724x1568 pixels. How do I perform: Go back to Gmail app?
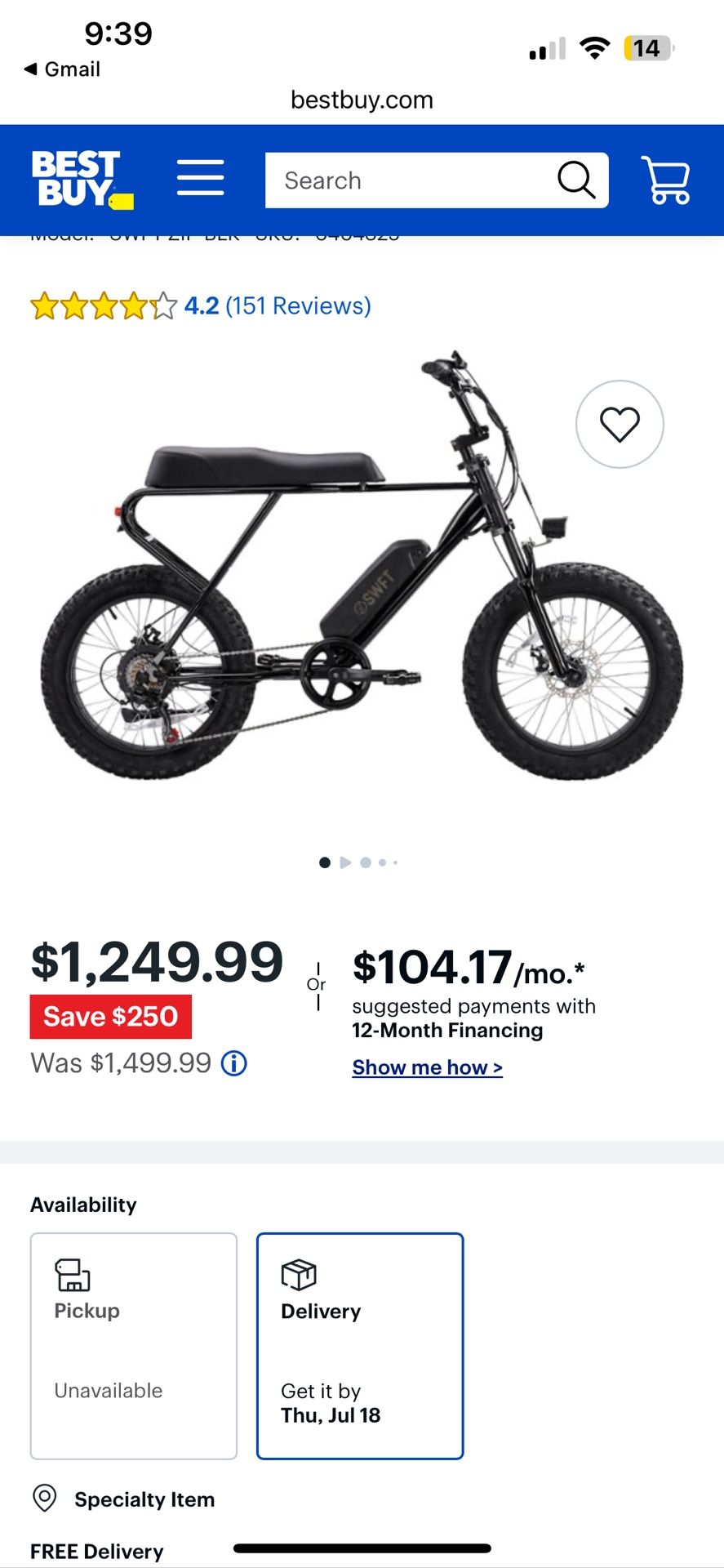[63, 69]
